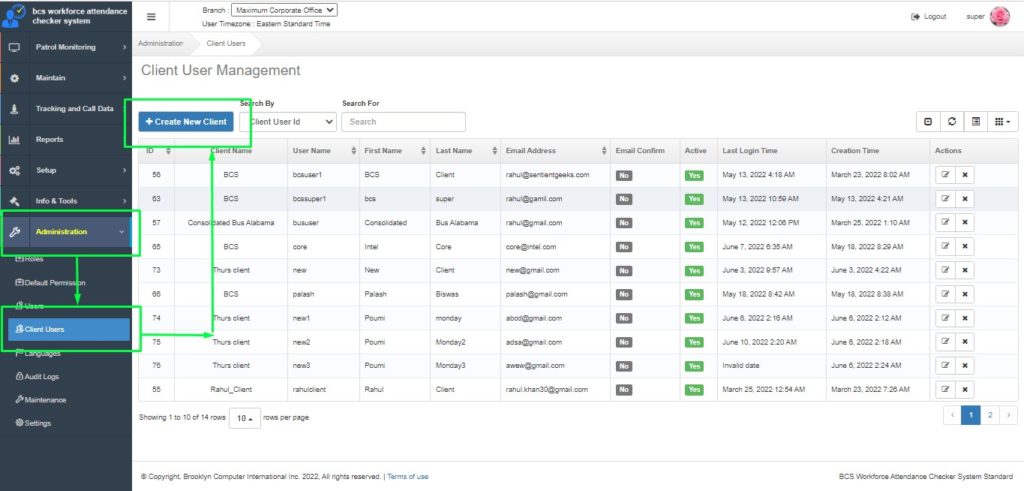Edit the bcsuser1 row
The height and width of the screenshot is (491, 1024).
point(945,174)
